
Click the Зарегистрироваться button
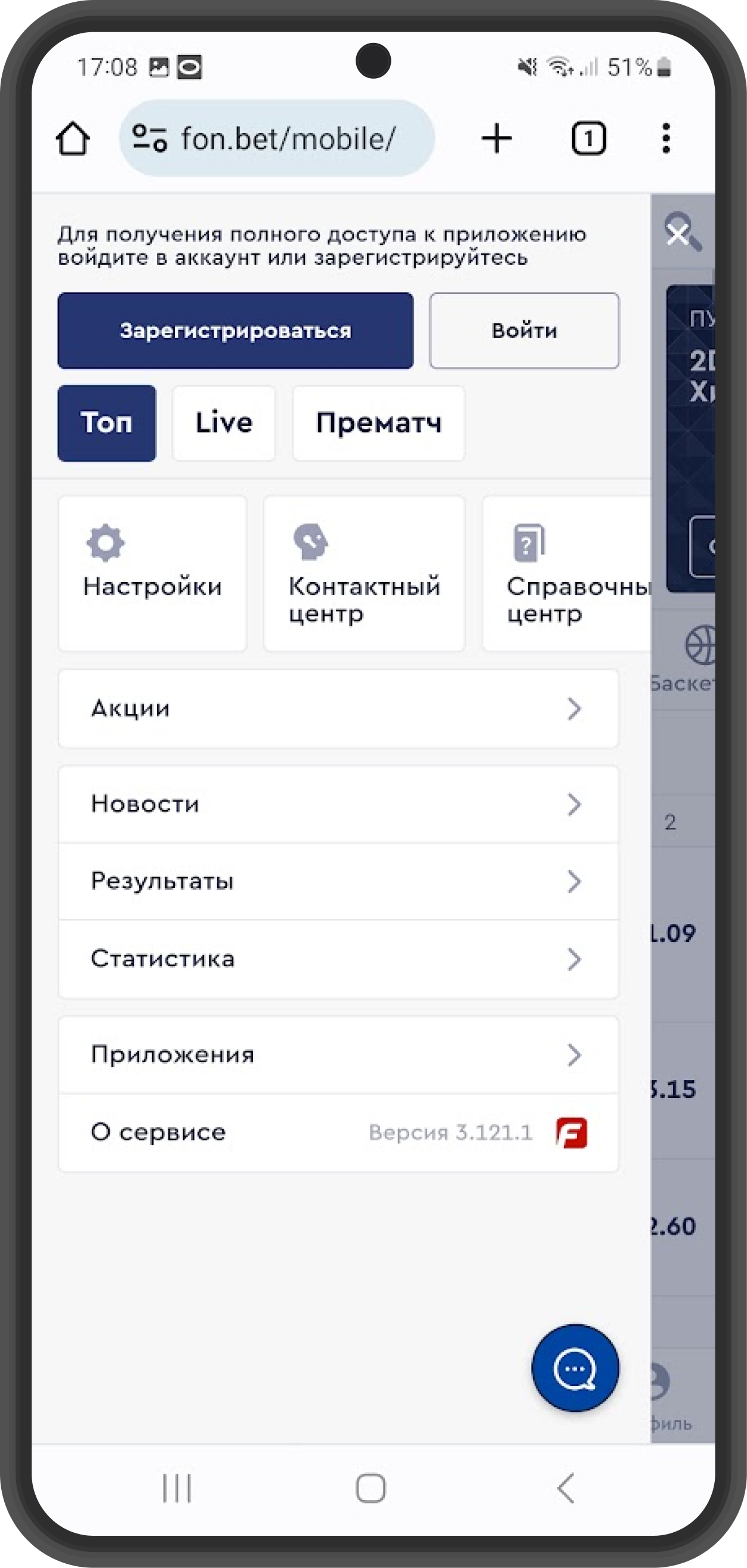(236, 330)
